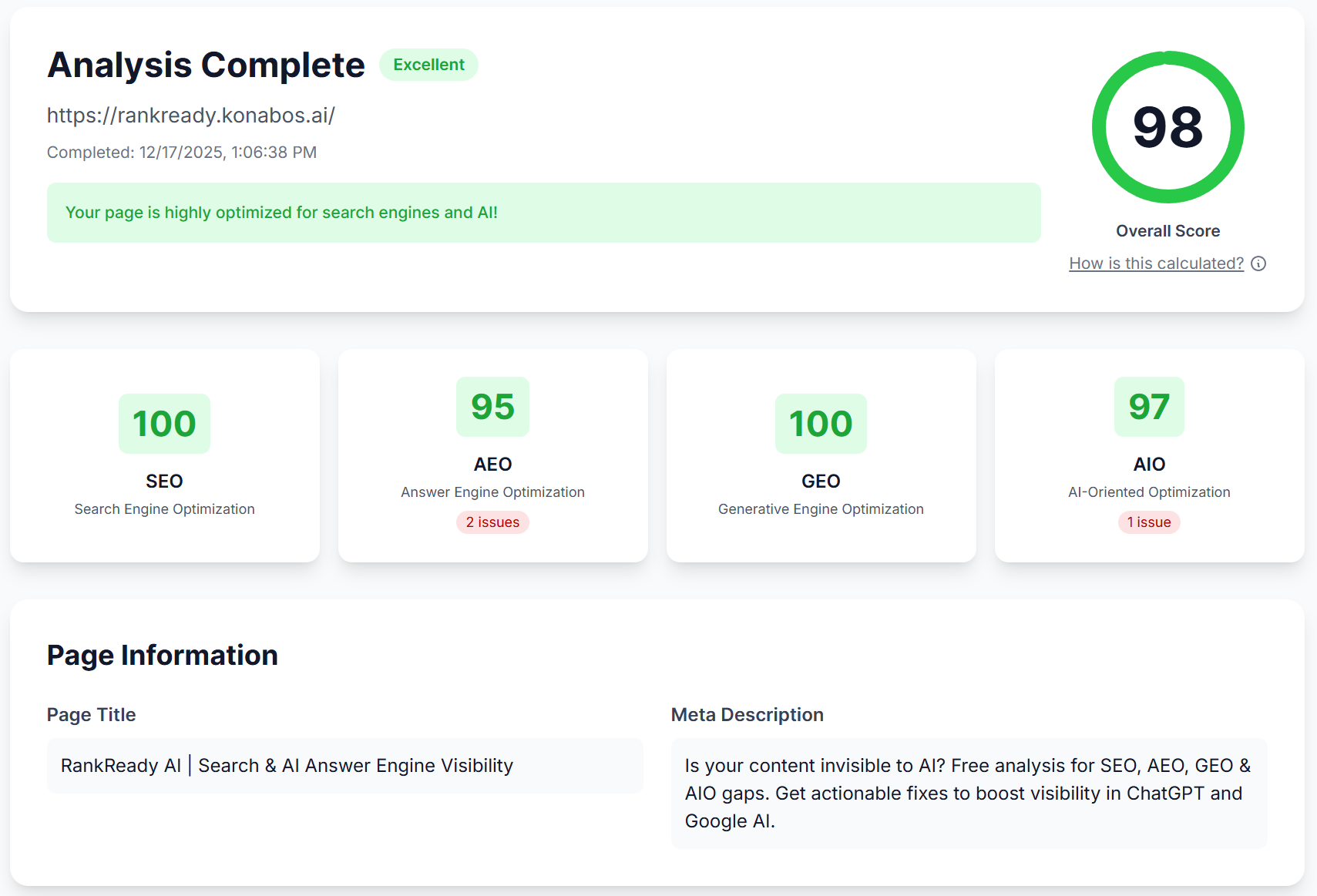Click the GEO score value 100
The width and height of the screenshot is (1317, 896).
821,424
